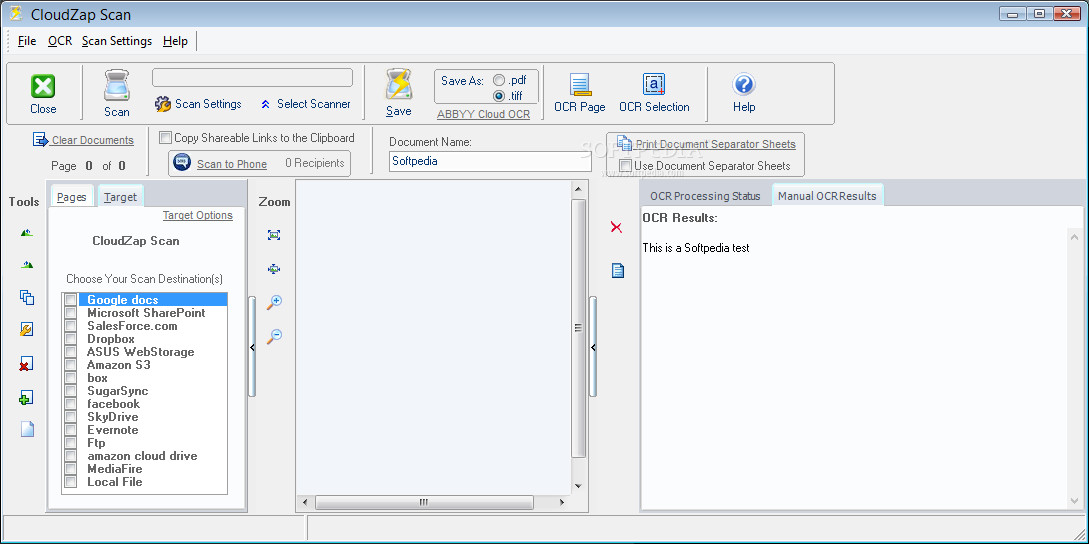Check the Local File destination
The height and width of the screenshot is (544, 1089).
pyautogui.click(x=71, y=481)
